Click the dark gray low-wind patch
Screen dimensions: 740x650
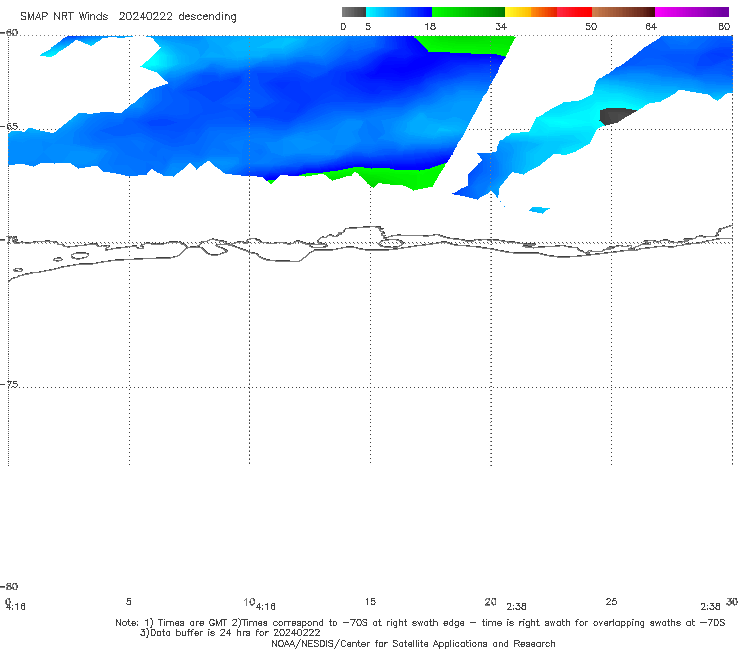[615, 116]
